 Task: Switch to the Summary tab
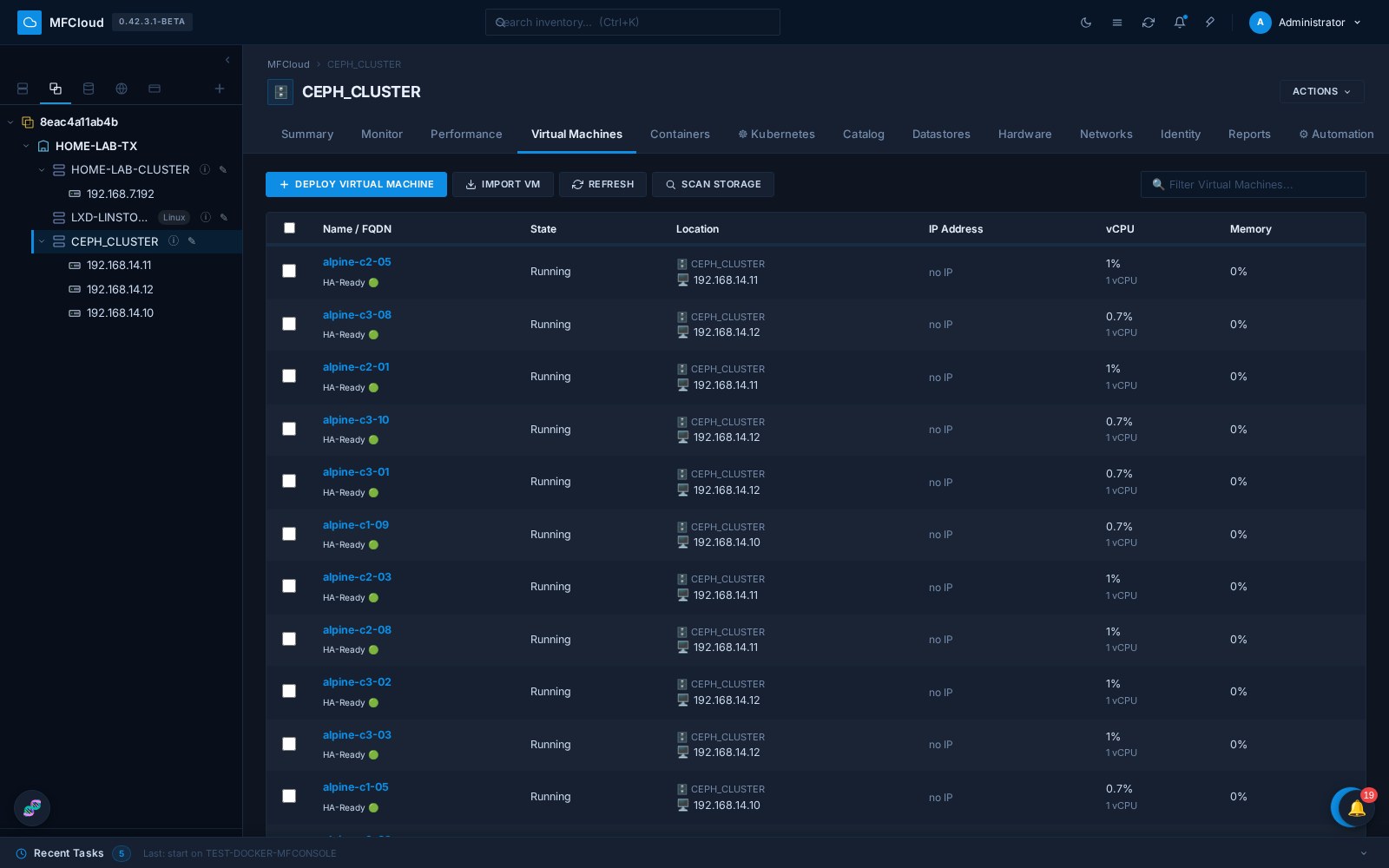click(307, 135)
